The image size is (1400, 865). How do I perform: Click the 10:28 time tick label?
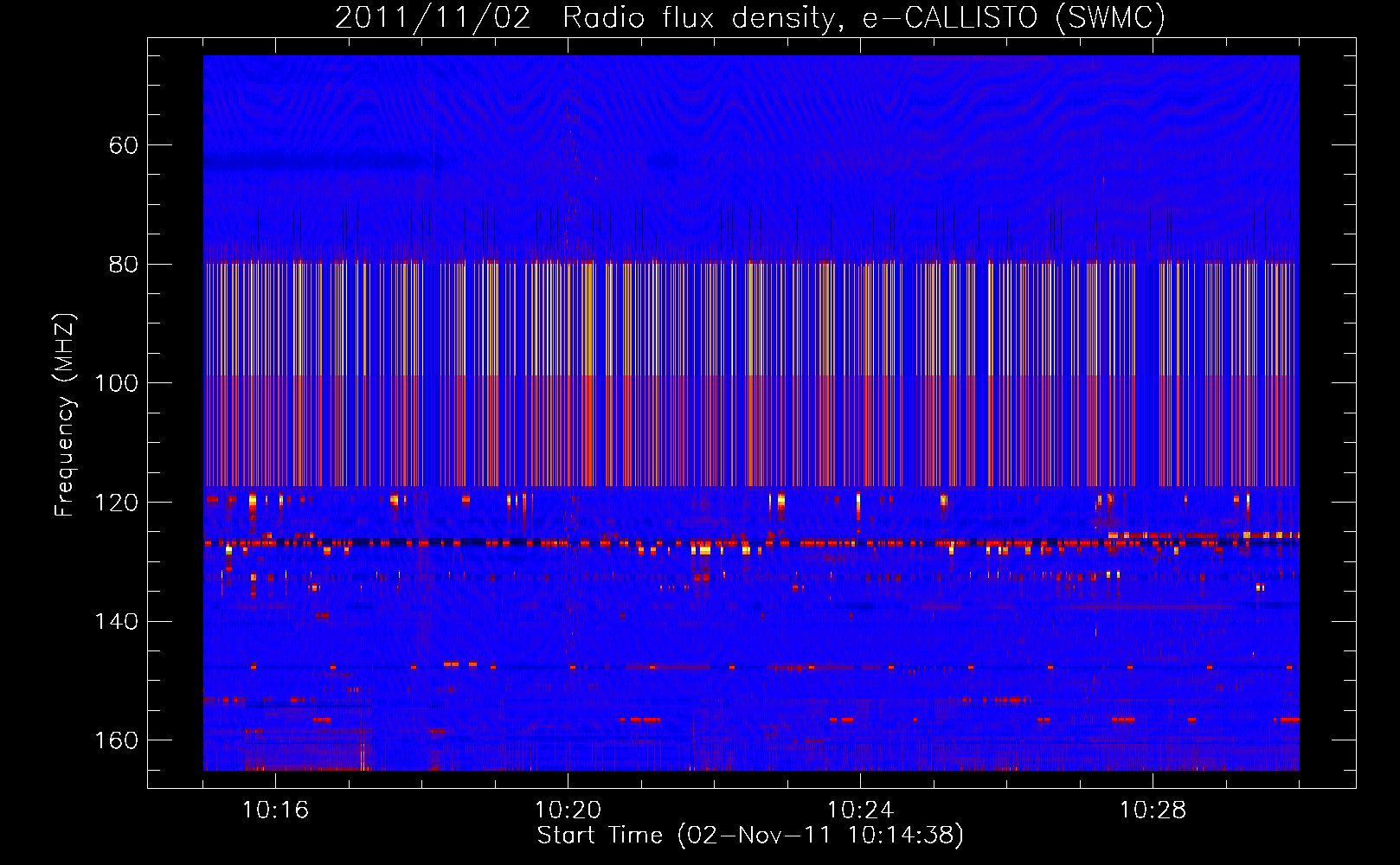click(1153, 811)
